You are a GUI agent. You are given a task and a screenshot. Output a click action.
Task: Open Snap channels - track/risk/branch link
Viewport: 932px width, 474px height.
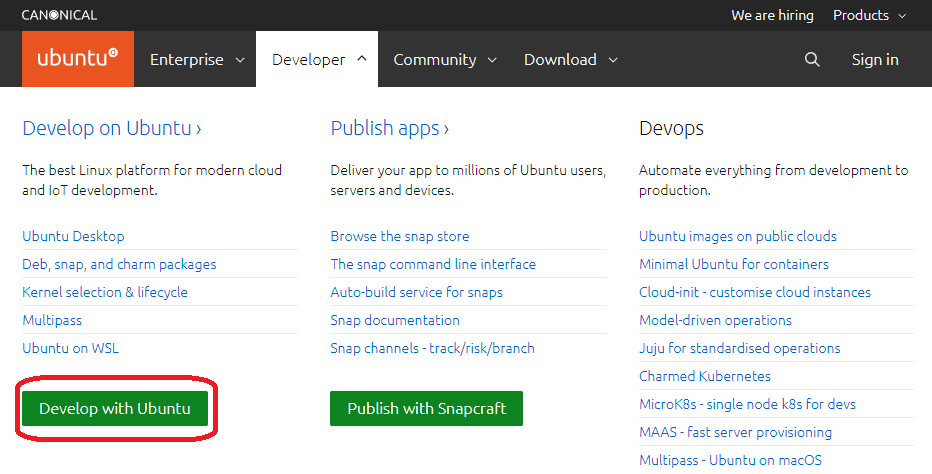coord(432,348)
